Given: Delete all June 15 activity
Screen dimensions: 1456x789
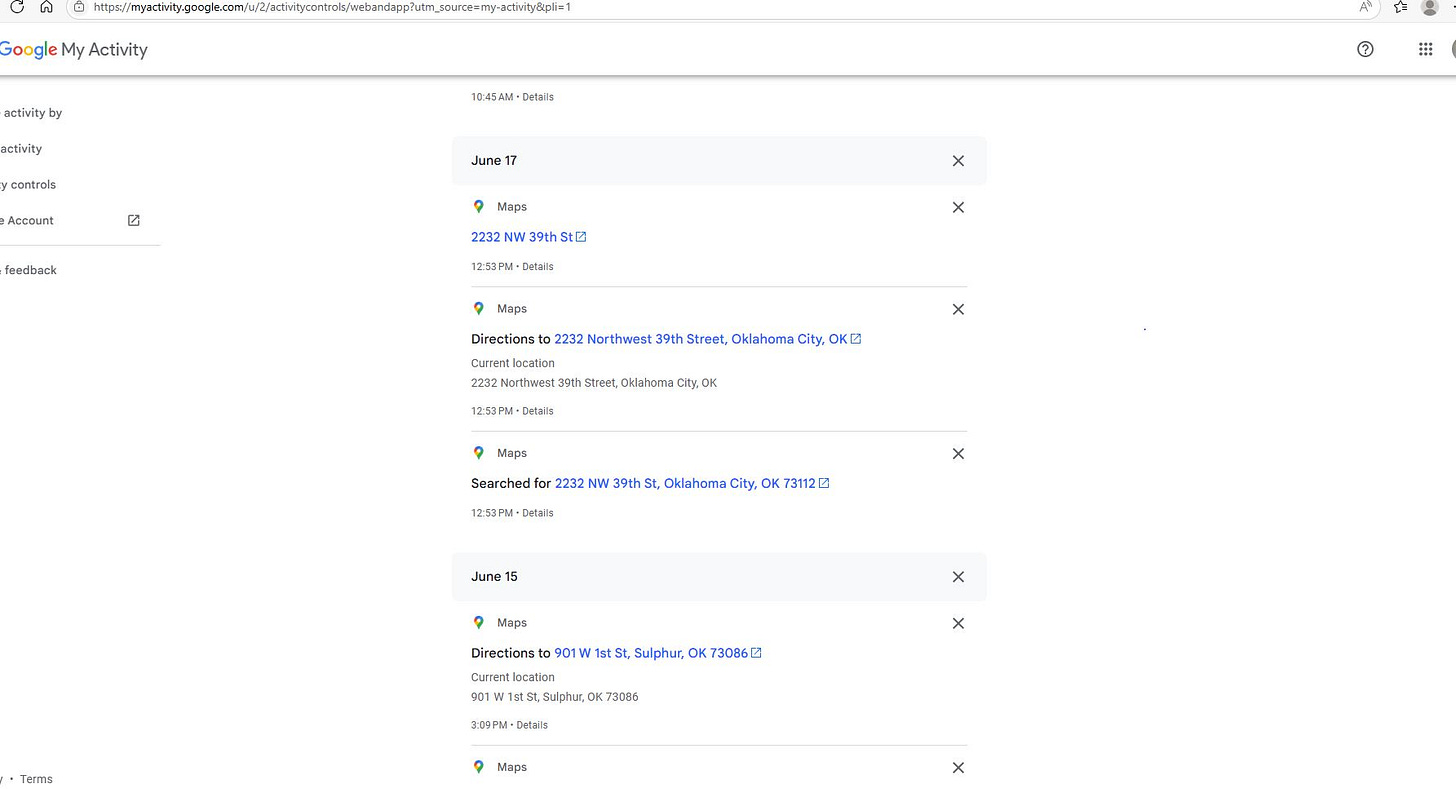Looking at the screenshot, I should 958,577.
